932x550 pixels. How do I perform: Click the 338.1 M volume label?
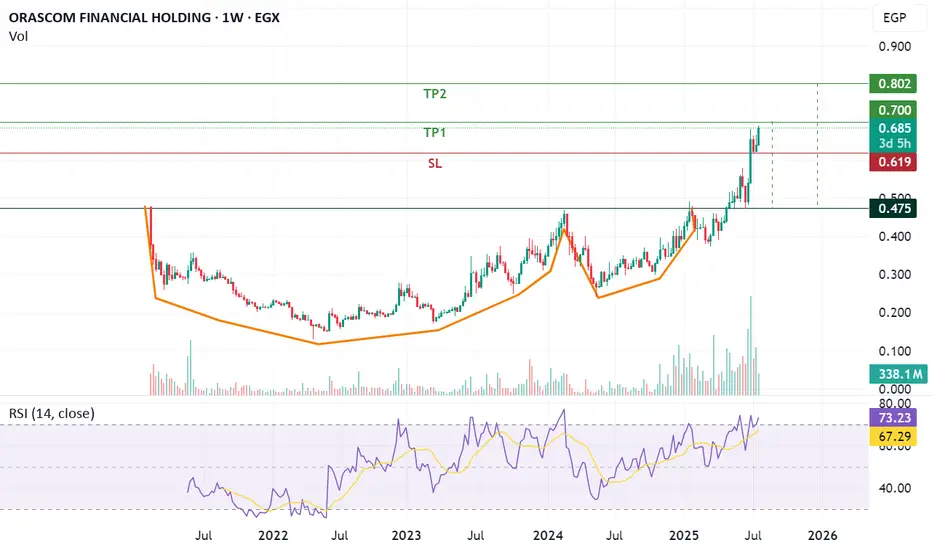click(x=900, y=374)
